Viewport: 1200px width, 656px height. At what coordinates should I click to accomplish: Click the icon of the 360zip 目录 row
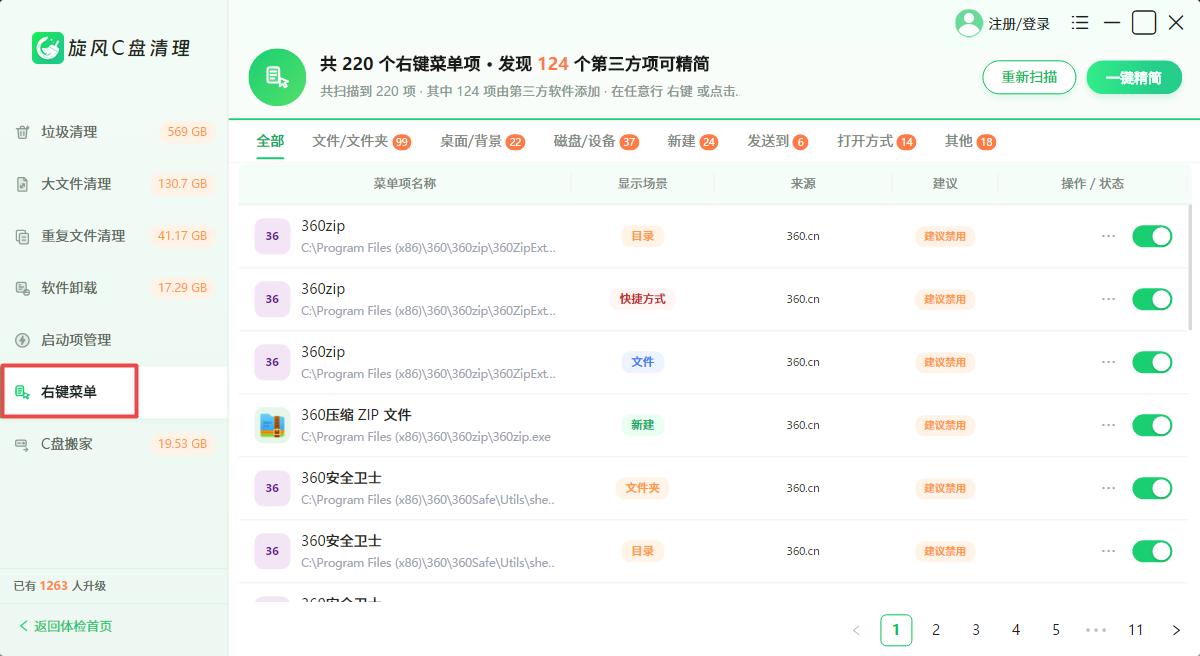tap(272, 236)
